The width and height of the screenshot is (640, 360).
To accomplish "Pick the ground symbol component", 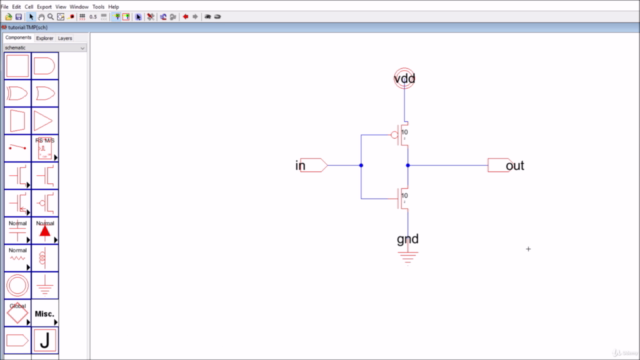I will pyautogui.click(x=45, y=285).
